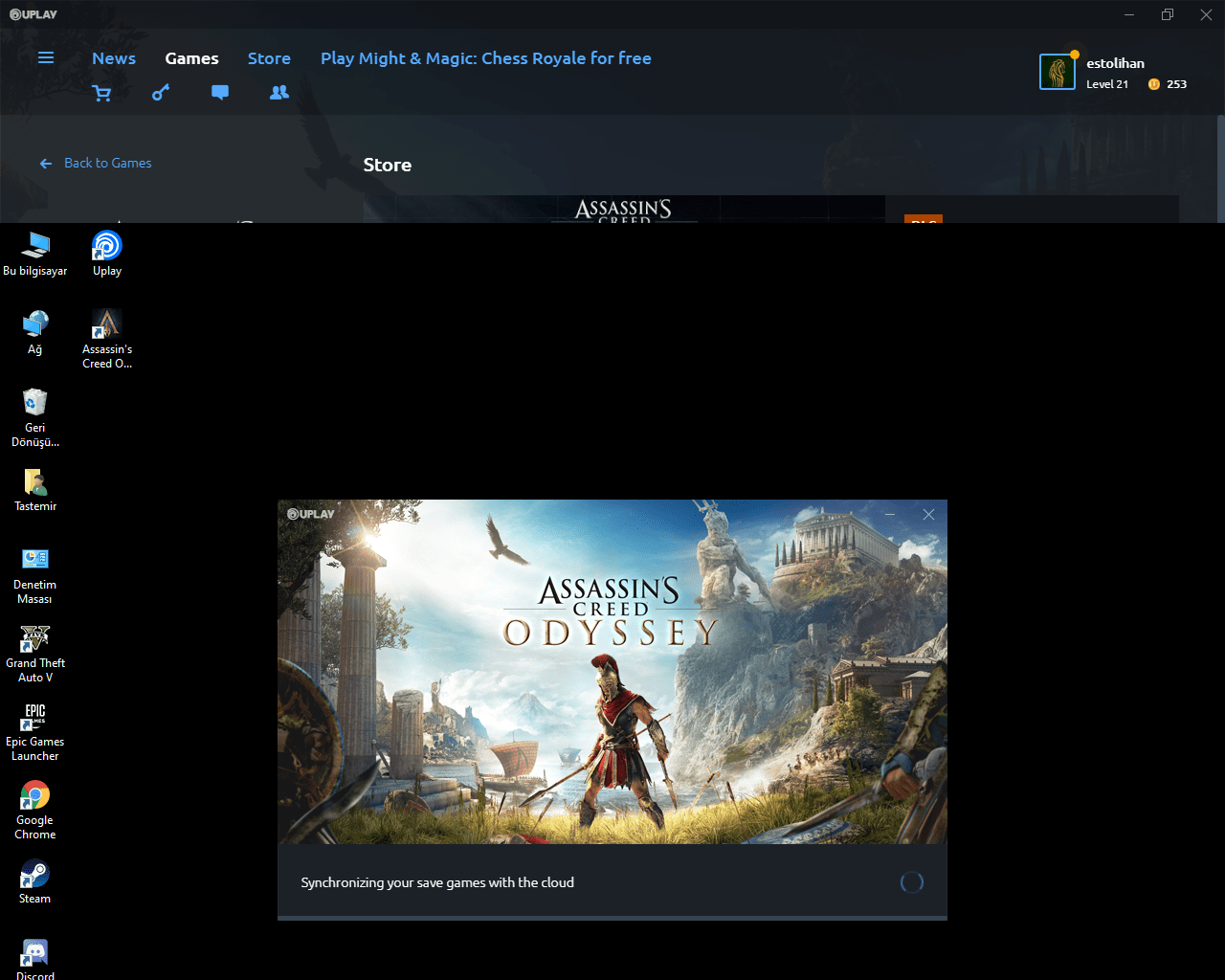Click the key activation icon
This screenshot has height=980, width=1225.
(161, 93)
